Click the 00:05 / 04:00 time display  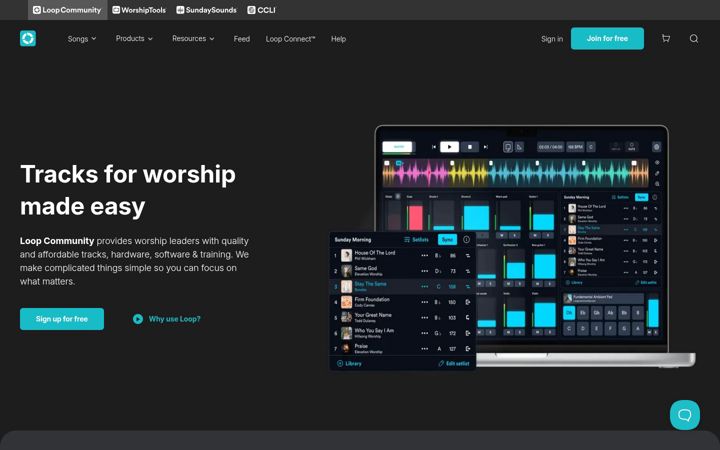click(551, 147)
